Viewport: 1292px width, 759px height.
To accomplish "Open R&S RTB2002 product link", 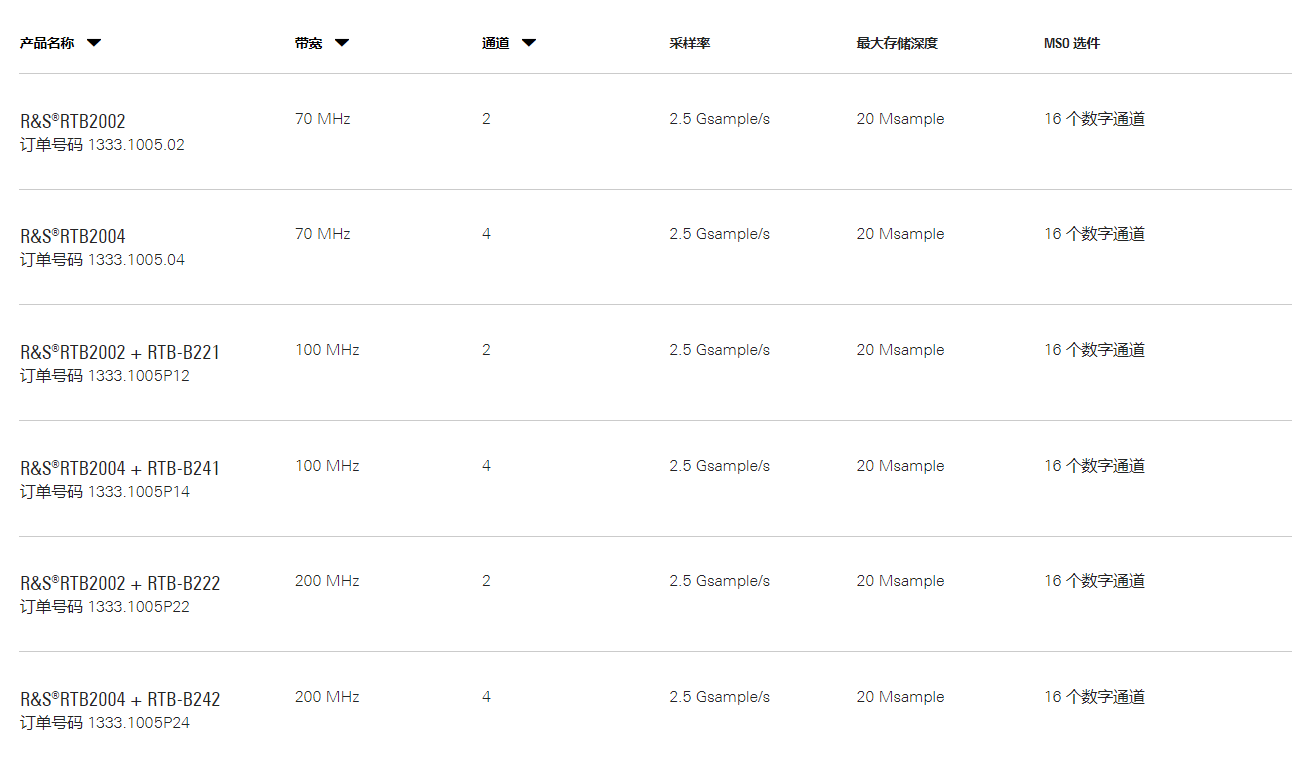I will pos(73,121).
